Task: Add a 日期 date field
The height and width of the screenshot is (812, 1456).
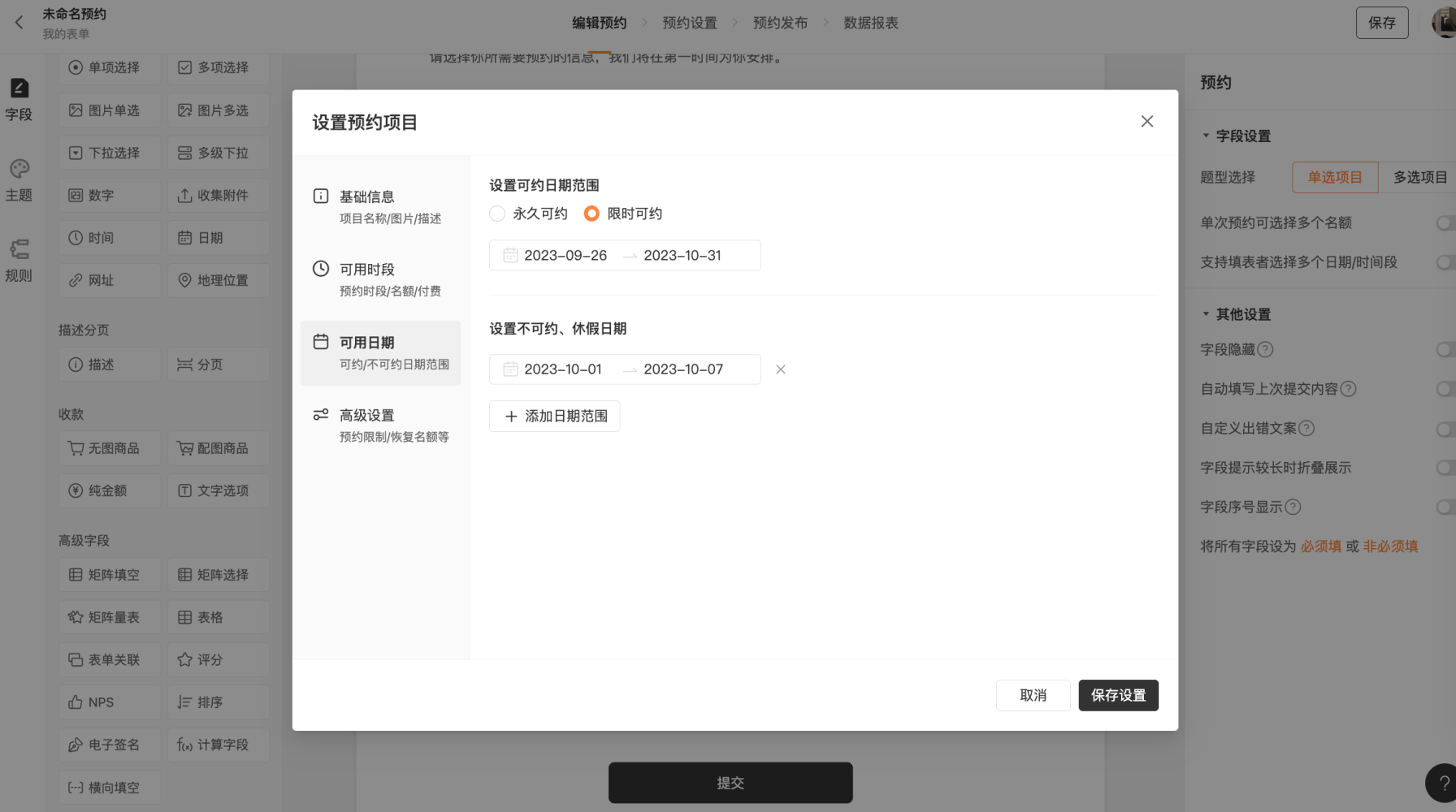Action: click(219, 238)
